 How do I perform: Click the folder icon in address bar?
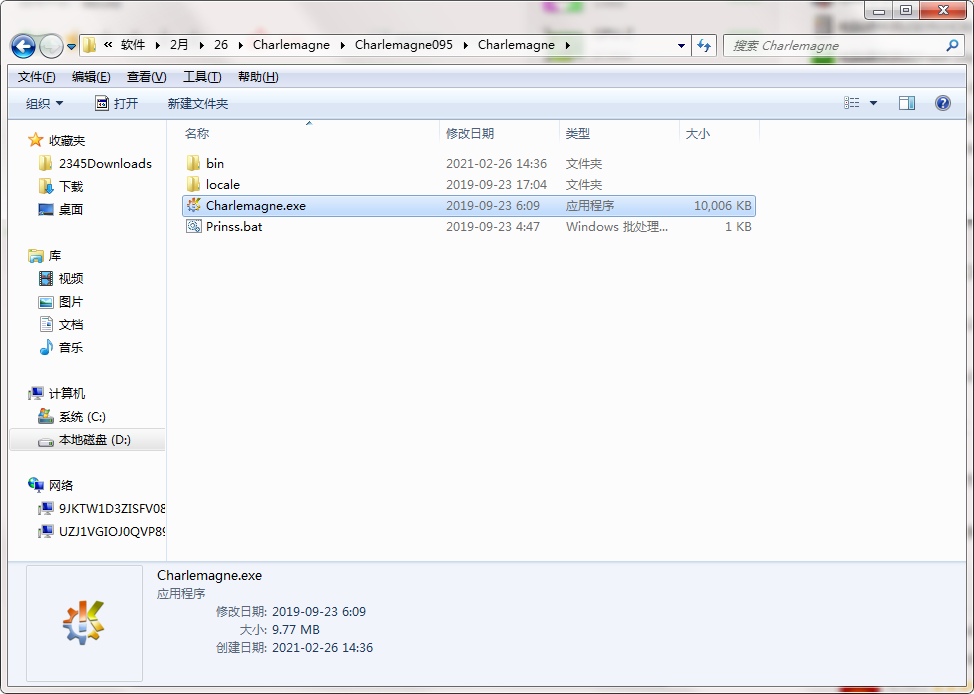tap(90, 45)
